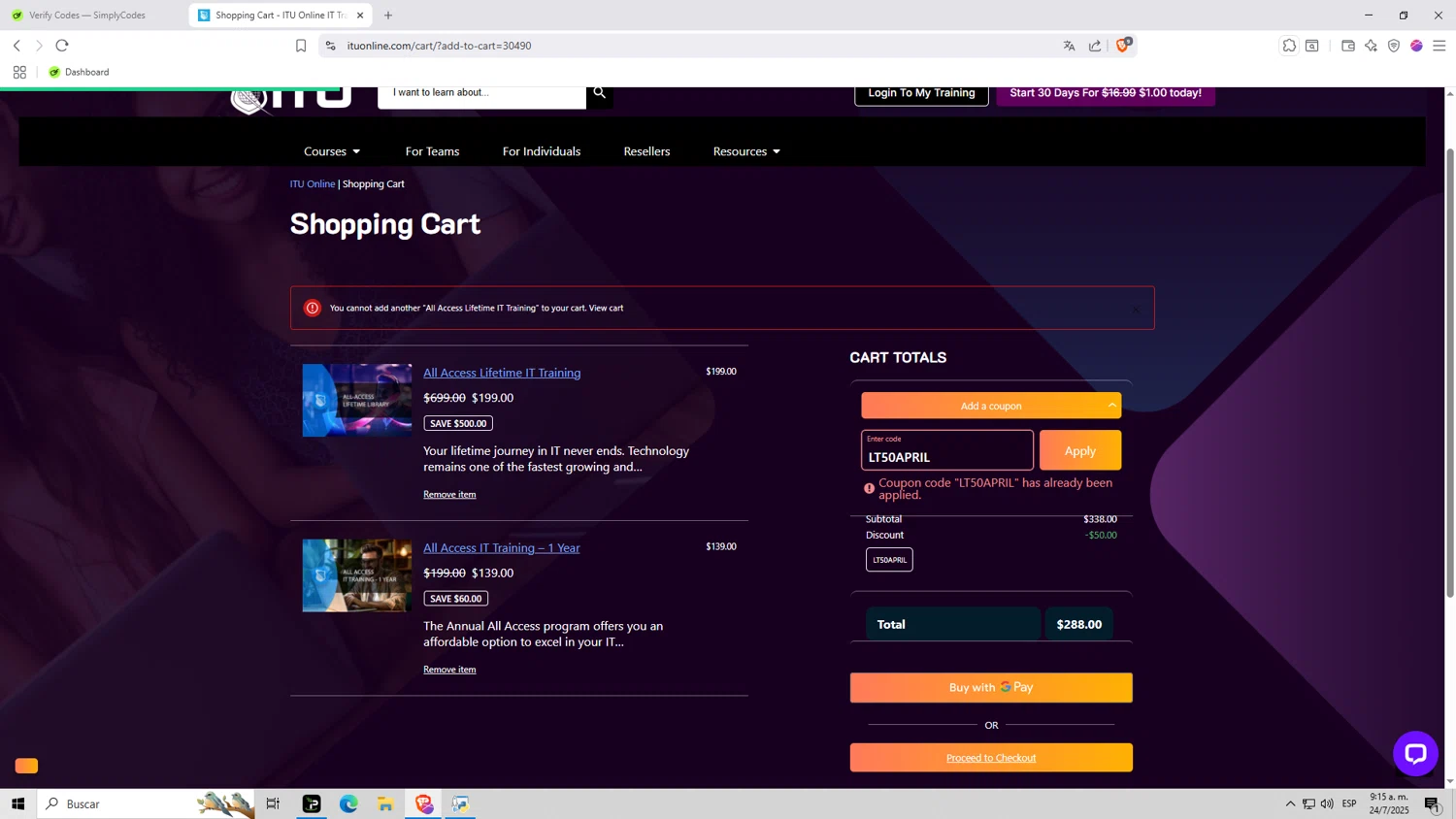Open the live chat bubble icon

pyautogui.click(x=1415, y=753)
